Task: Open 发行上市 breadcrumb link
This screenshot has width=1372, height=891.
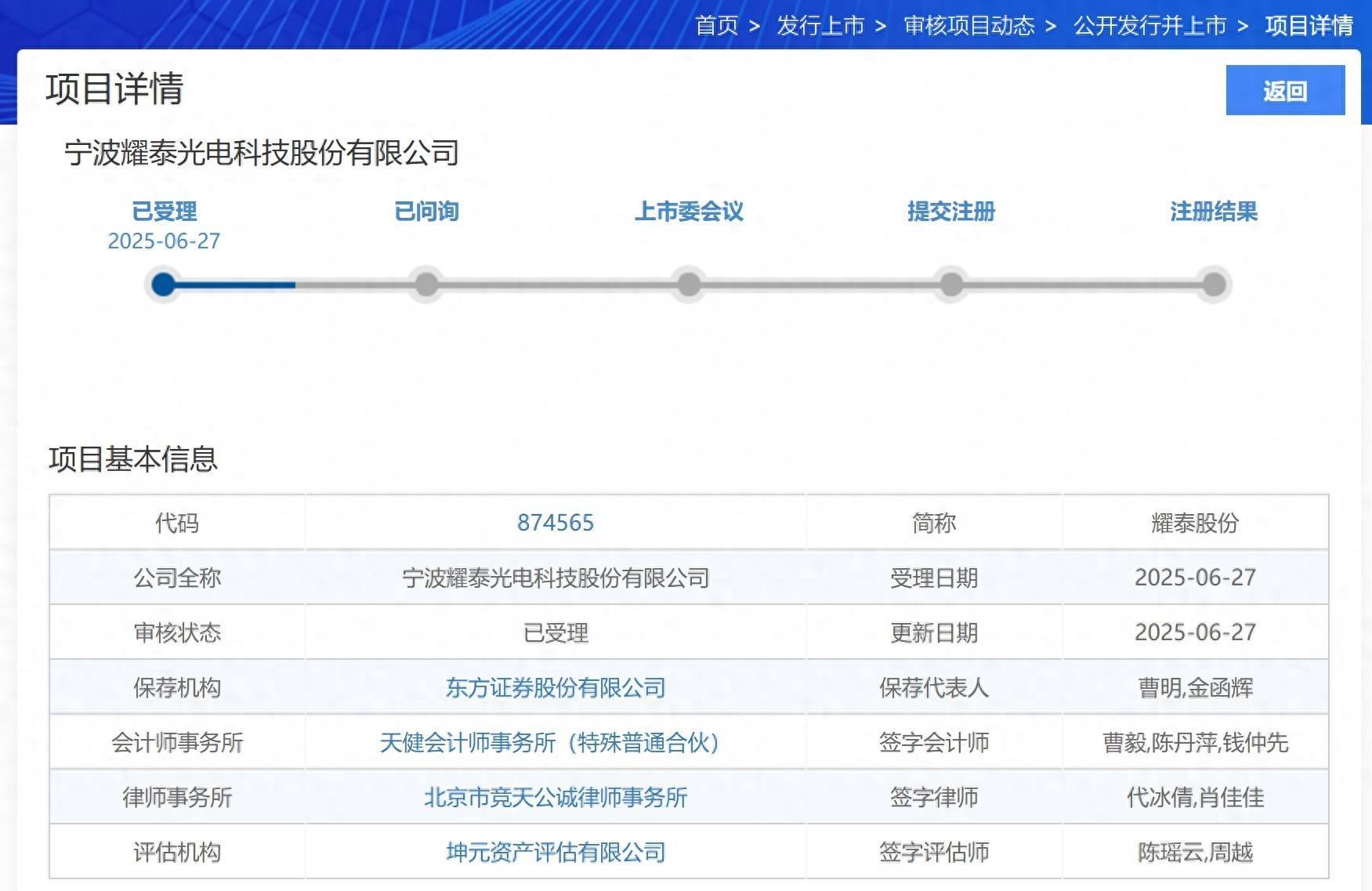Action: coord(820,26)
